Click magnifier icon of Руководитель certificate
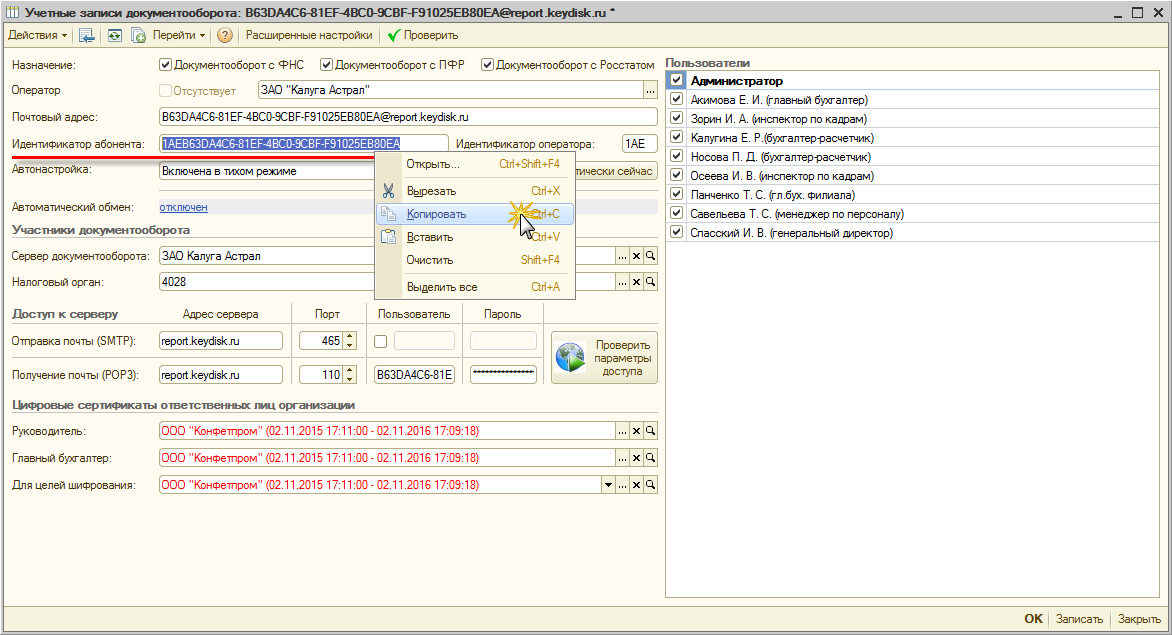This screenshot has width=1172, height=635. [x=650, y=431]
